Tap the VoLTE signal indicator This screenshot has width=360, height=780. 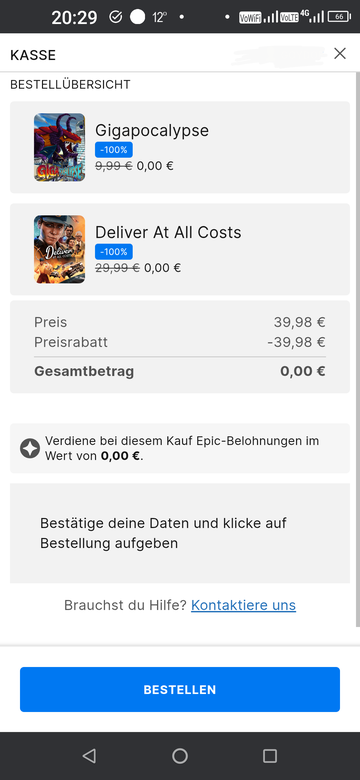pyautogui.click(x=289, y=17)
